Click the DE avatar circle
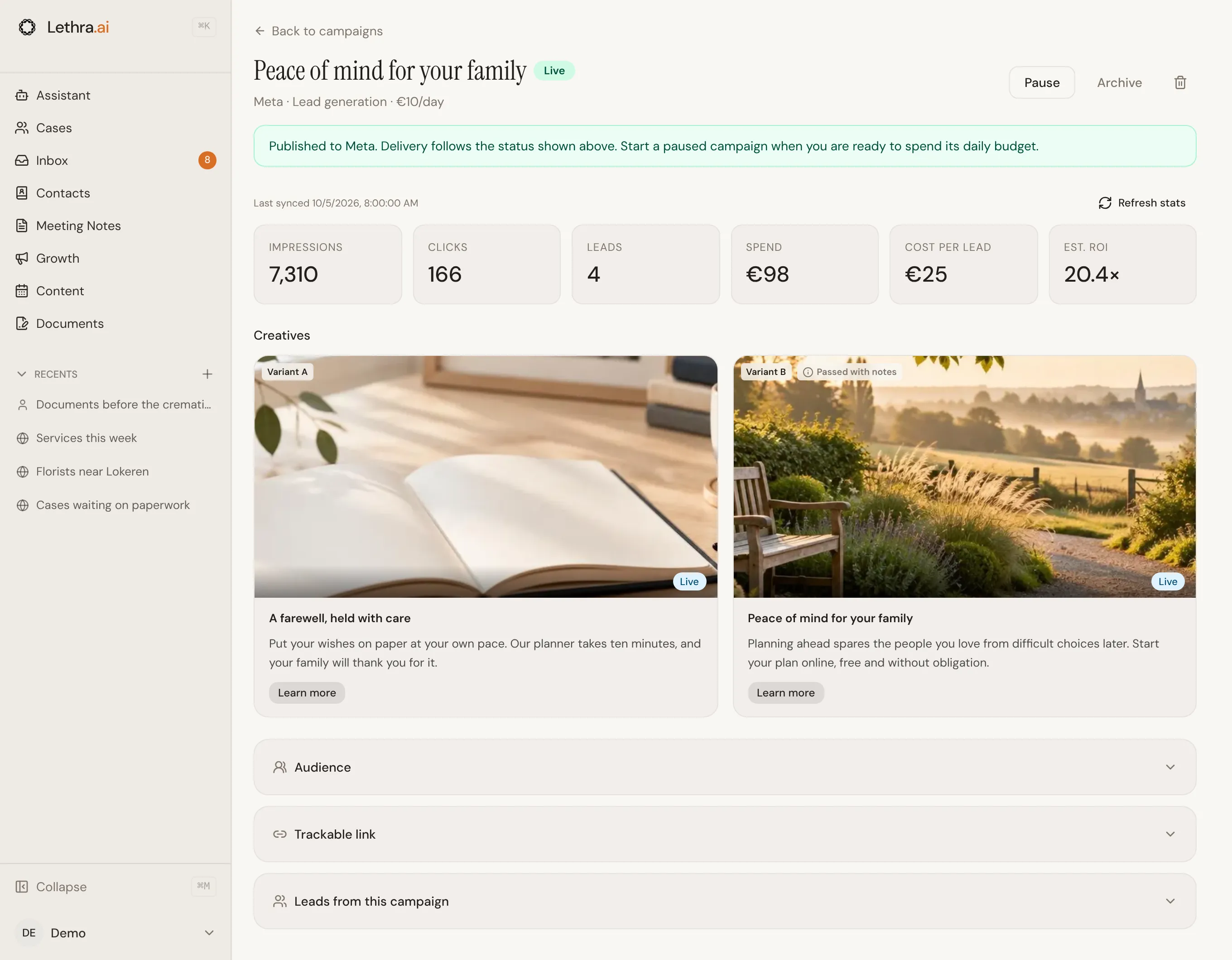This screenshot has width=1232, height=960. coord(29,933)
